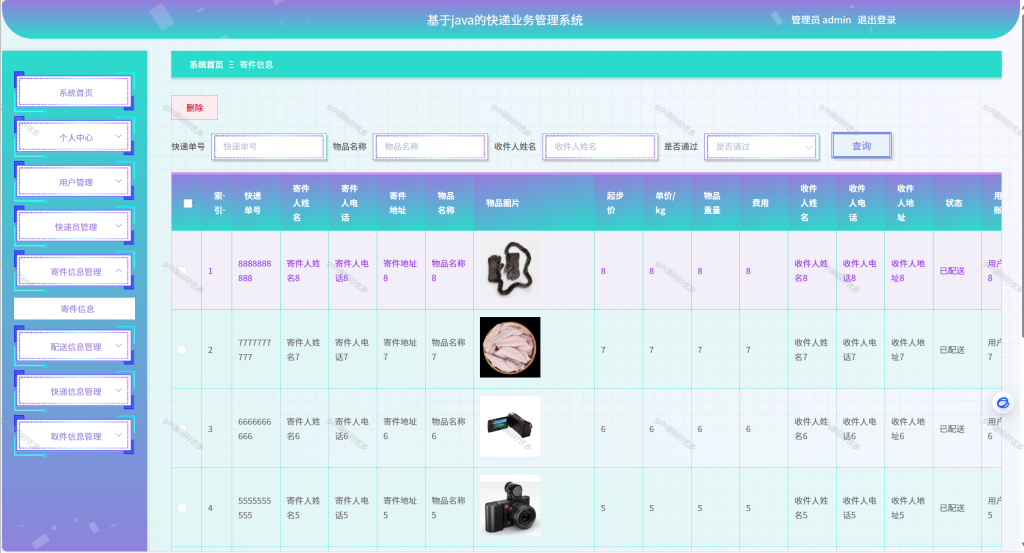Click the 退出登录 link

(x=876, y=20)
